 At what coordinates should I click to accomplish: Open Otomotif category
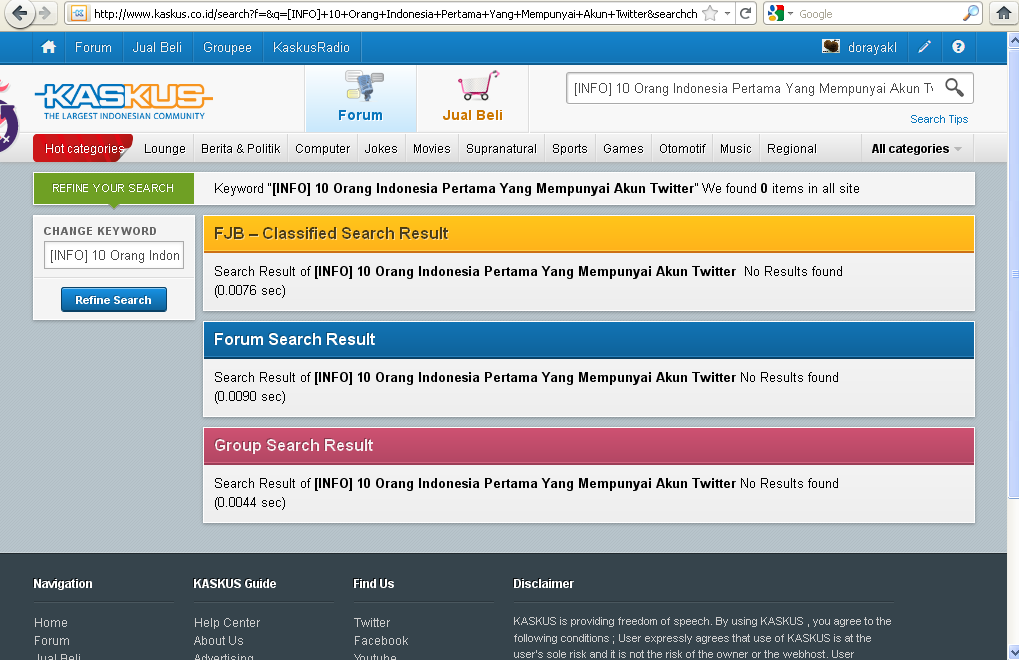pos(682,149)
